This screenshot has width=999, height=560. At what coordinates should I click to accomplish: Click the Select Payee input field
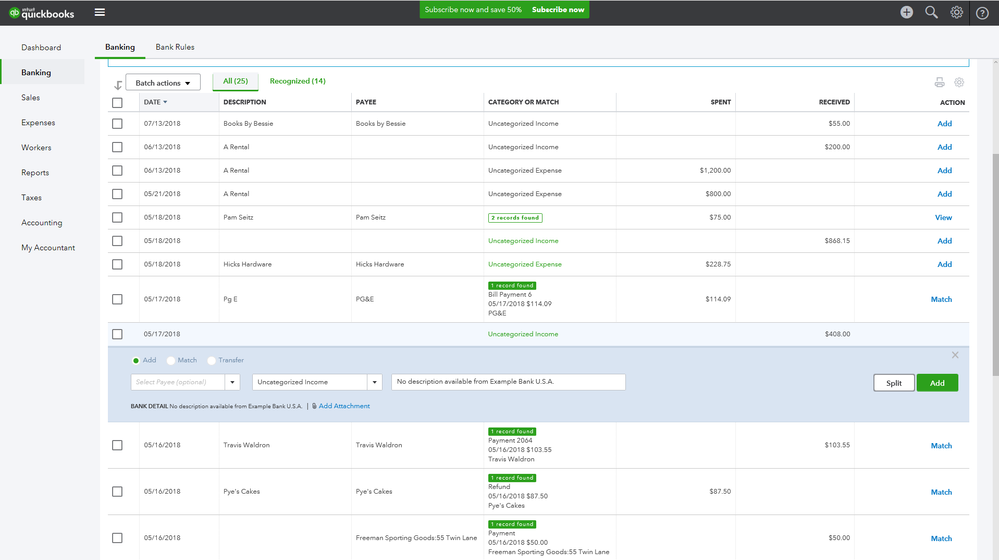[178, 382]
